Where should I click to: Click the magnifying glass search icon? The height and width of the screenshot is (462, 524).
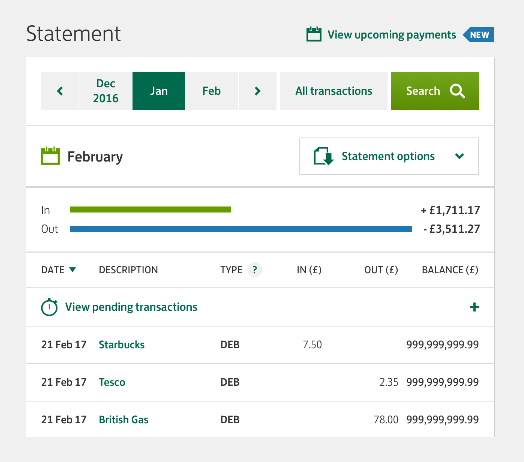[x=457, y=91]
